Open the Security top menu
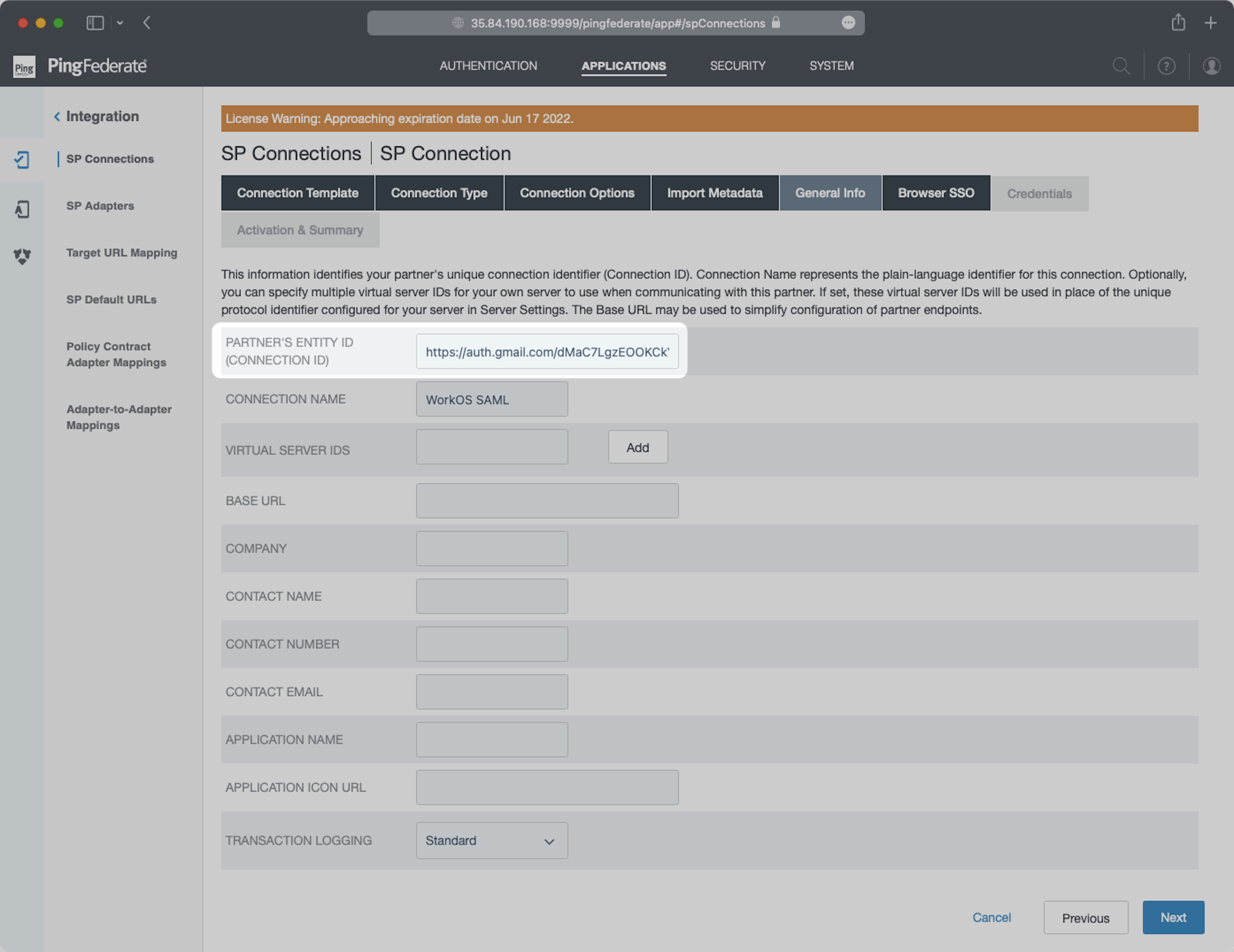Screen dimensions: 1234x952 (x=738, y=66)
